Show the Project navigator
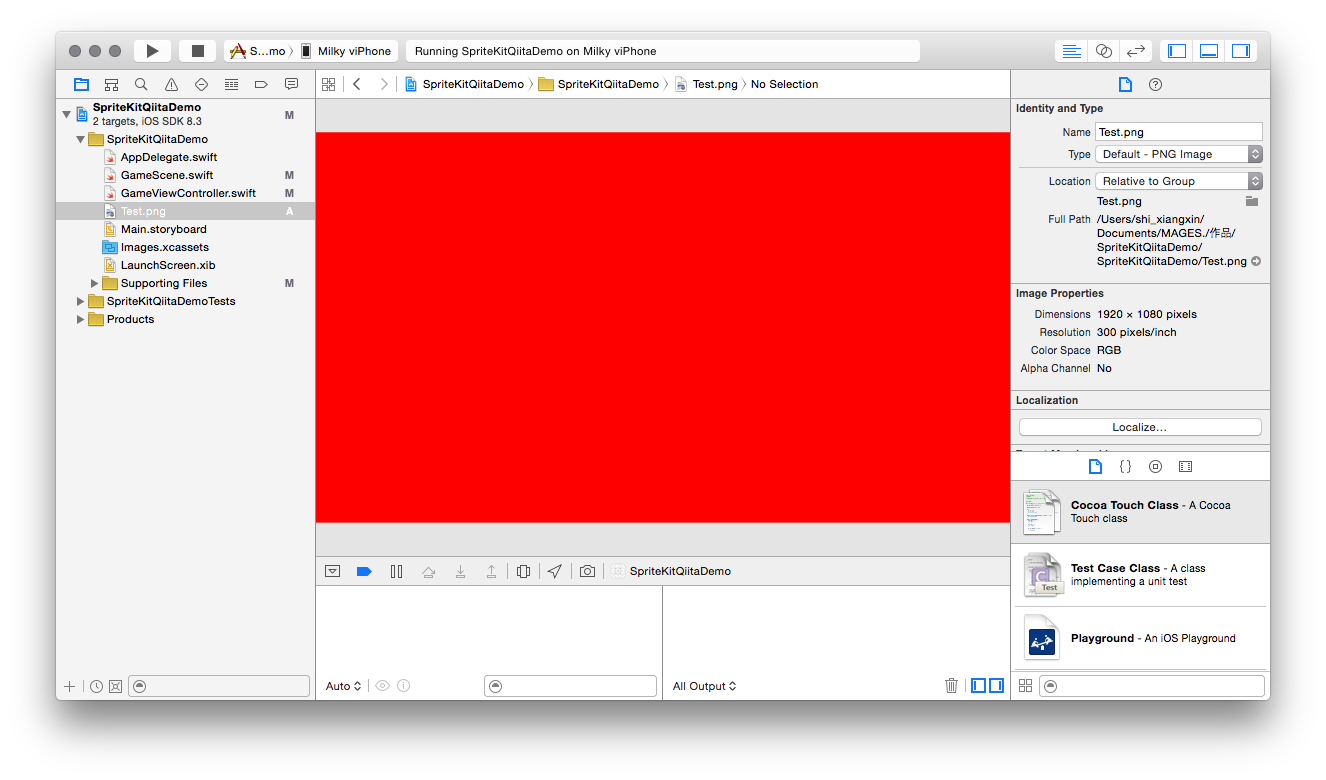1326x780 pixels. (x=81, y=84)
